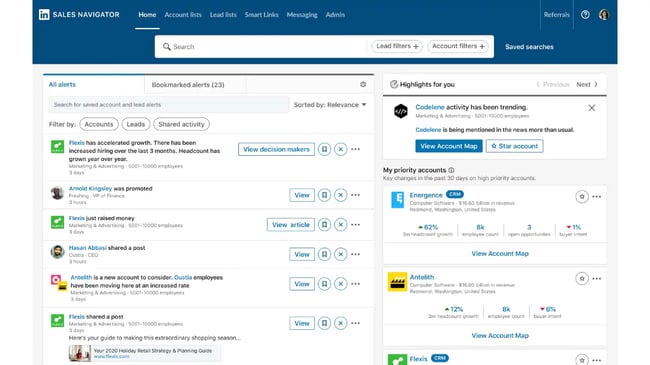
Task: Open Messaging in navigation
Action: click(302, 15)
